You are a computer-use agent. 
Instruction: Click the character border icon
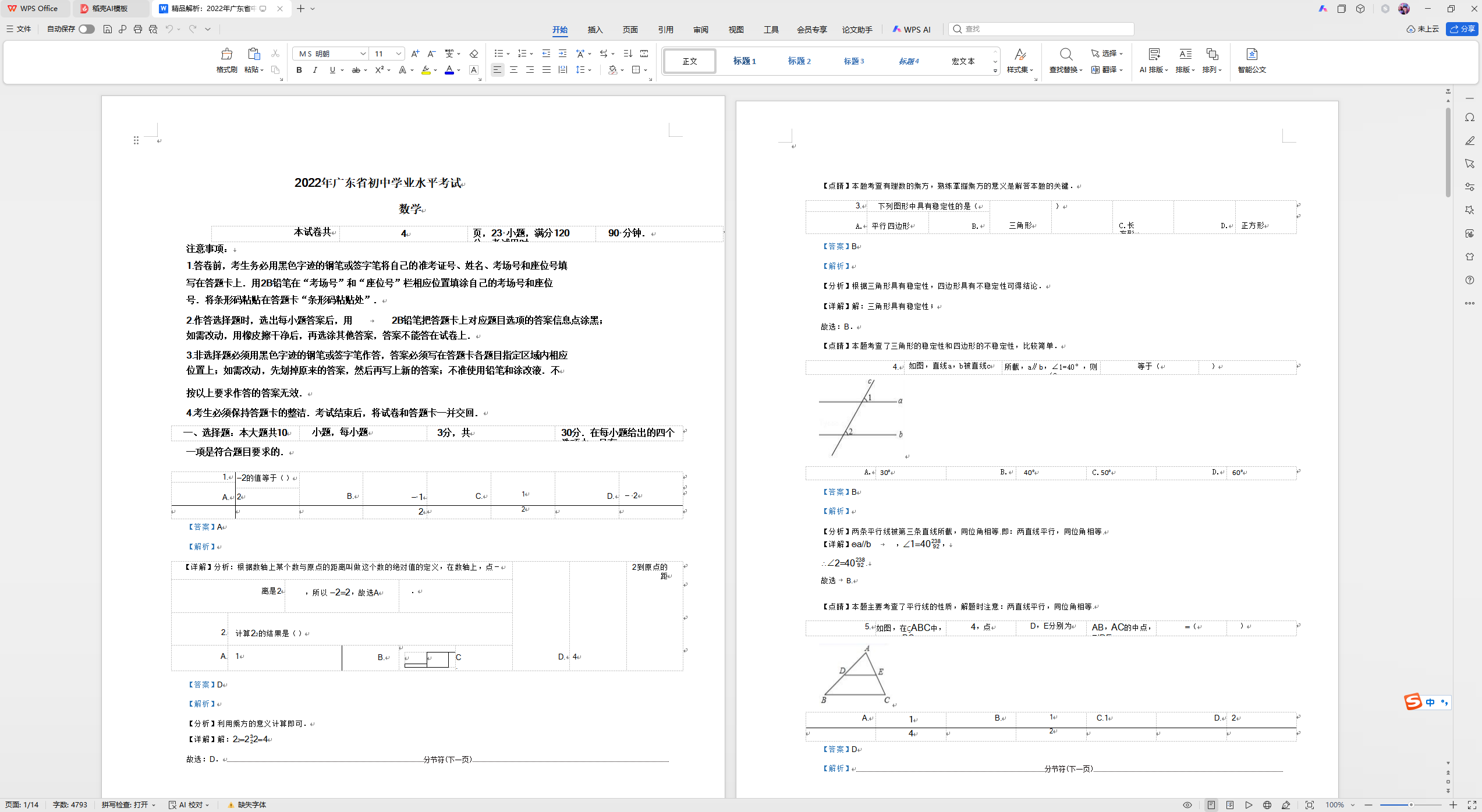(x=474, y=70)
